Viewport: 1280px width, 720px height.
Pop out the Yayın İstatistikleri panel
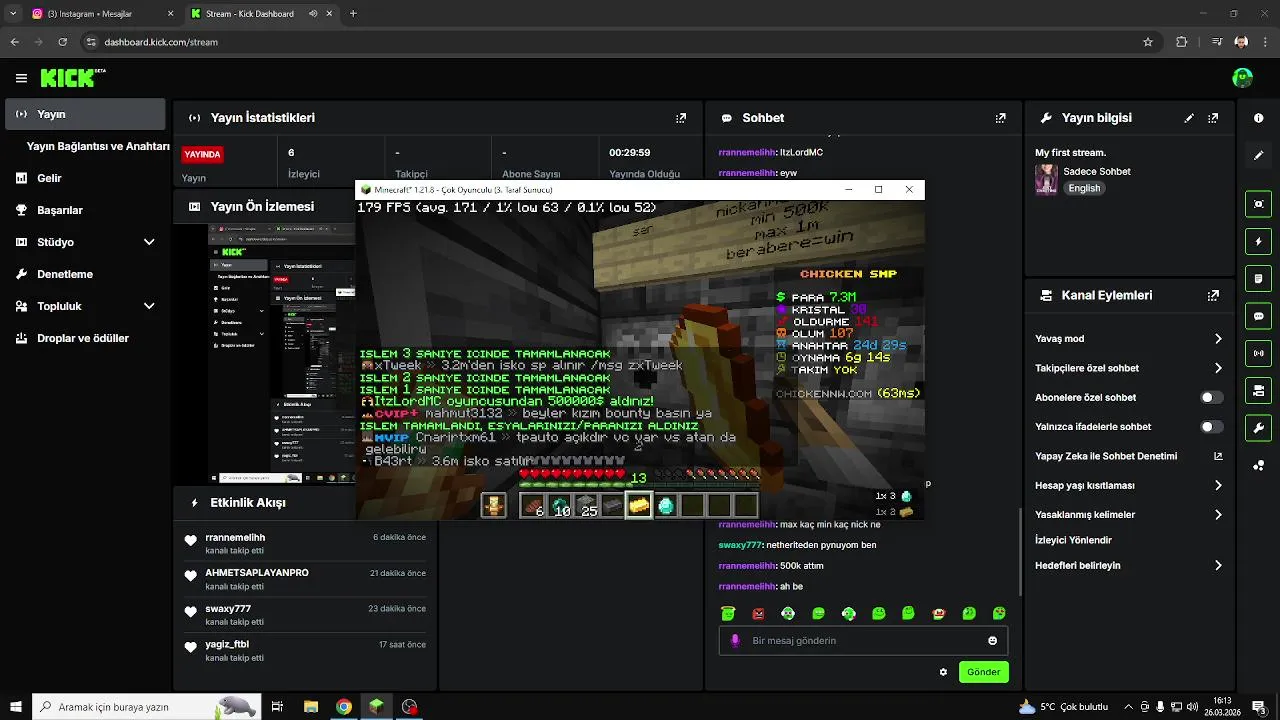coord(681,118)
